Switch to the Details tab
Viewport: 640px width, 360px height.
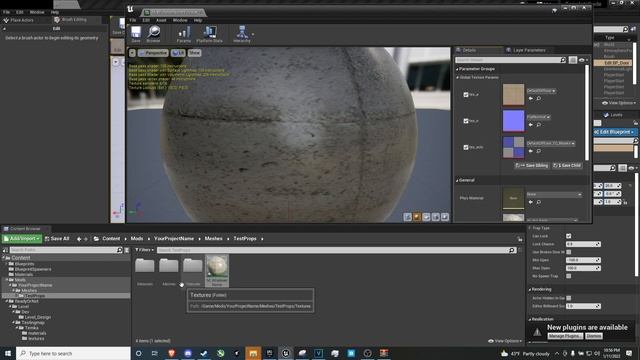469,50
